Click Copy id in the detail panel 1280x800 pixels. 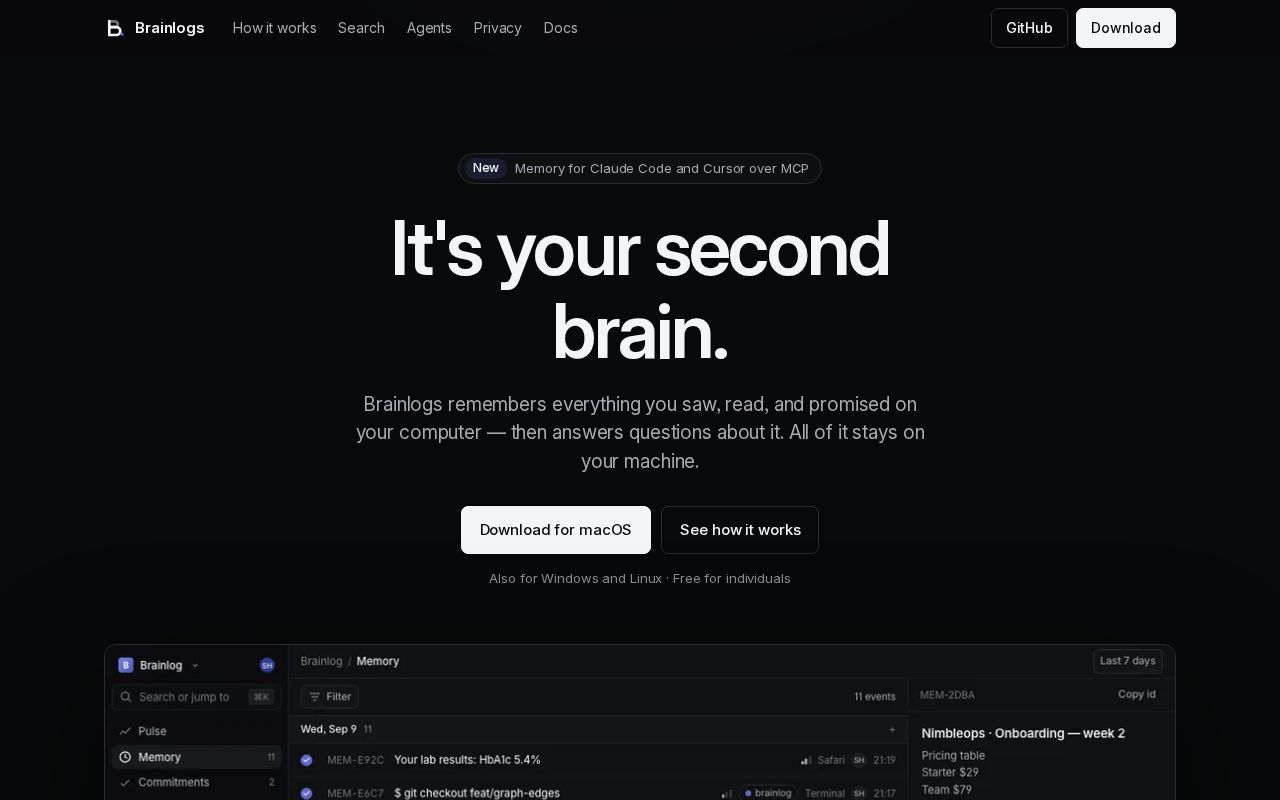pyautogui.click(x=1137, y=695)
